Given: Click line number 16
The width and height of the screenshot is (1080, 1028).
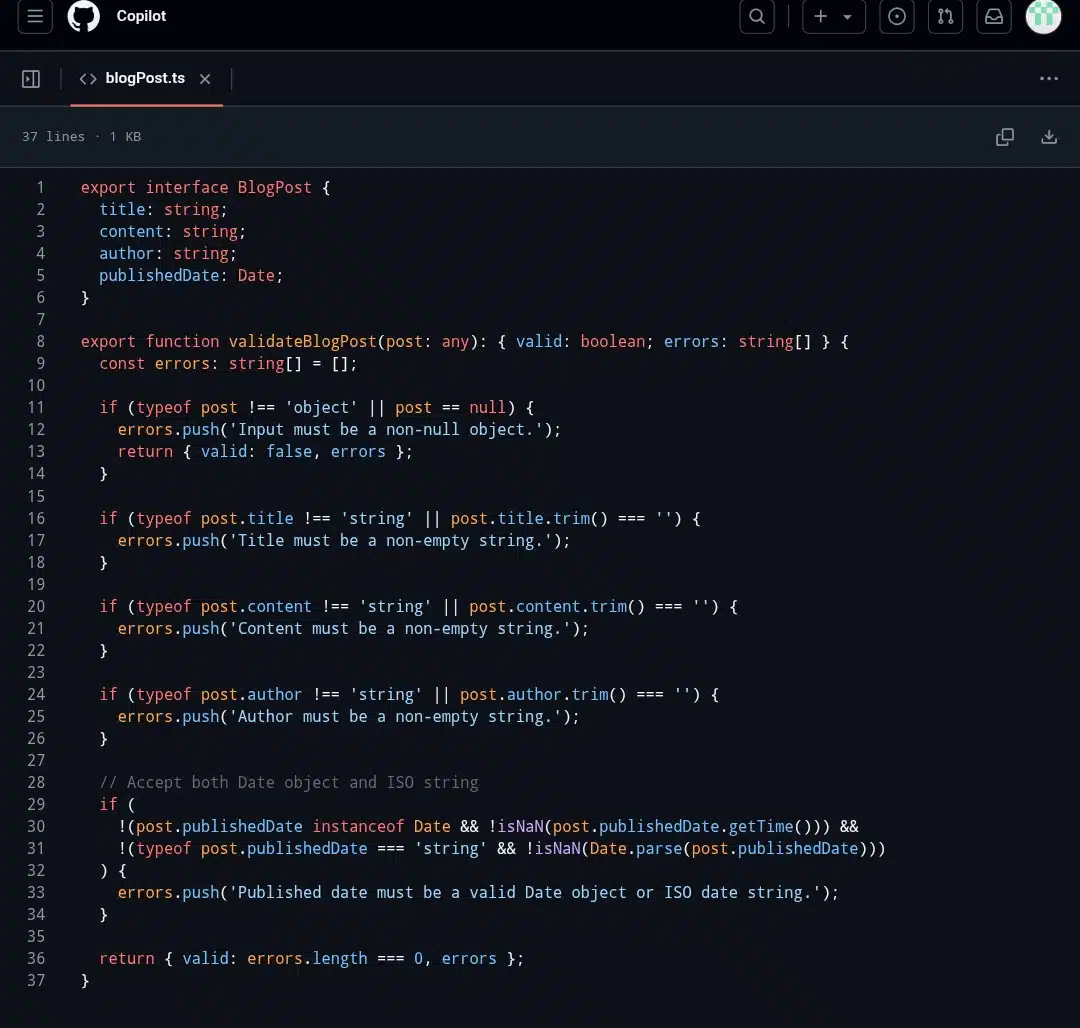Looking at the screenshot, I should pos(36,518).
